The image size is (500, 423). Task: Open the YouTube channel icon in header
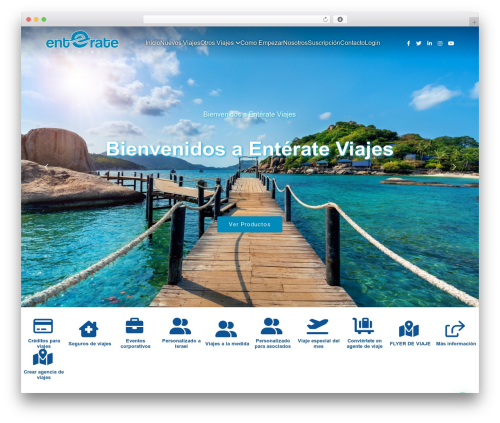coord(451,43)
